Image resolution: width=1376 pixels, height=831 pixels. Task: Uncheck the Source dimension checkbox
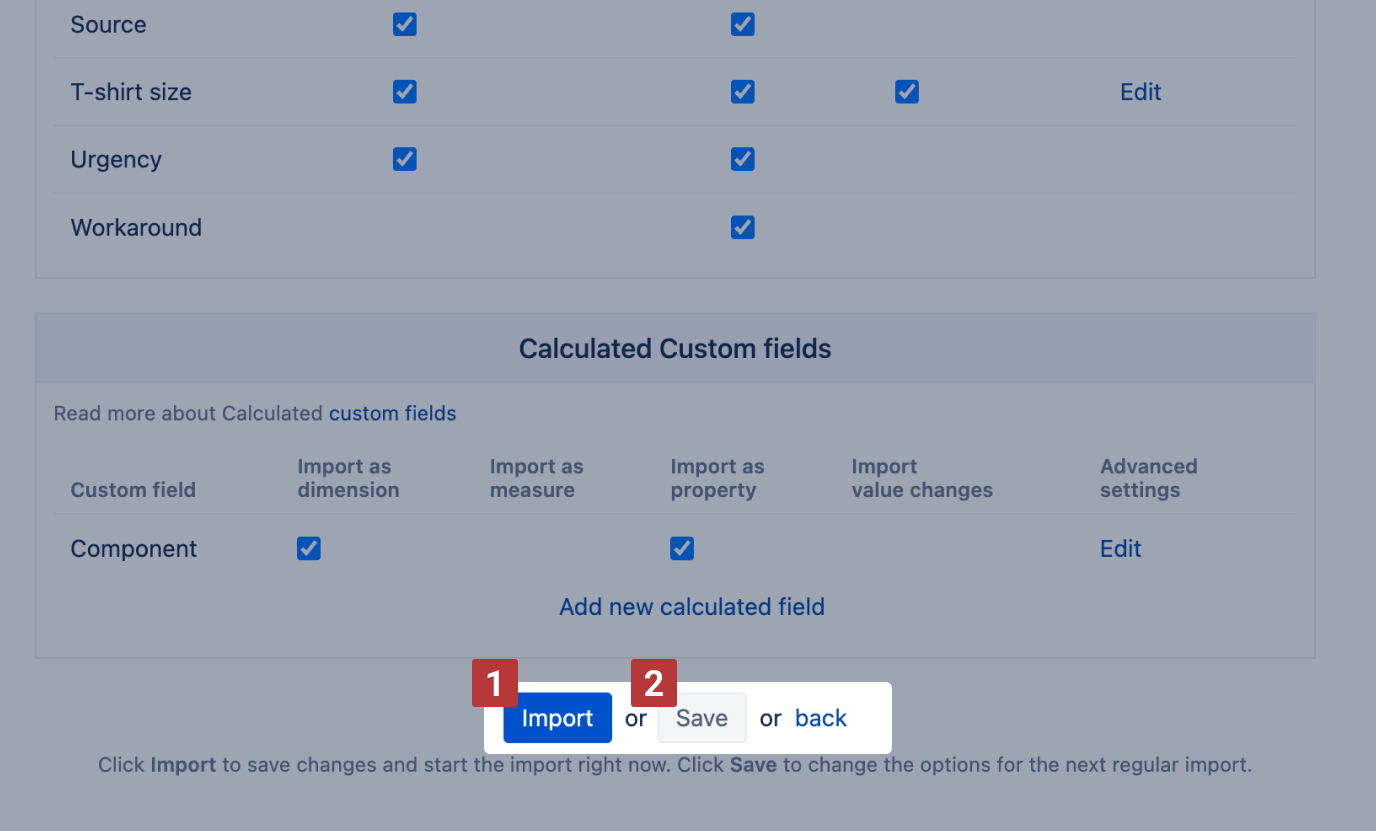404,23
